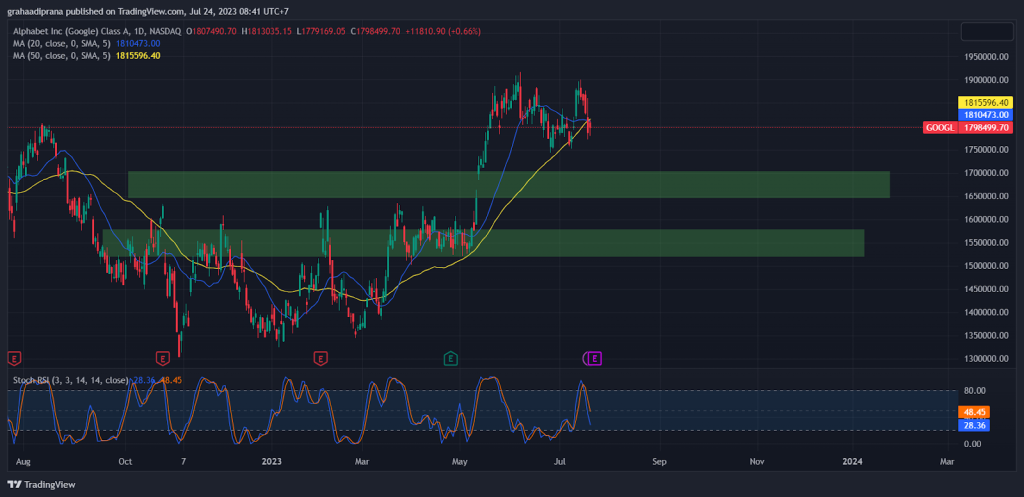This screenshot has height=497, width=1024.
Task: Select the lower green zone near 1550000
Action: click(483, 243)
